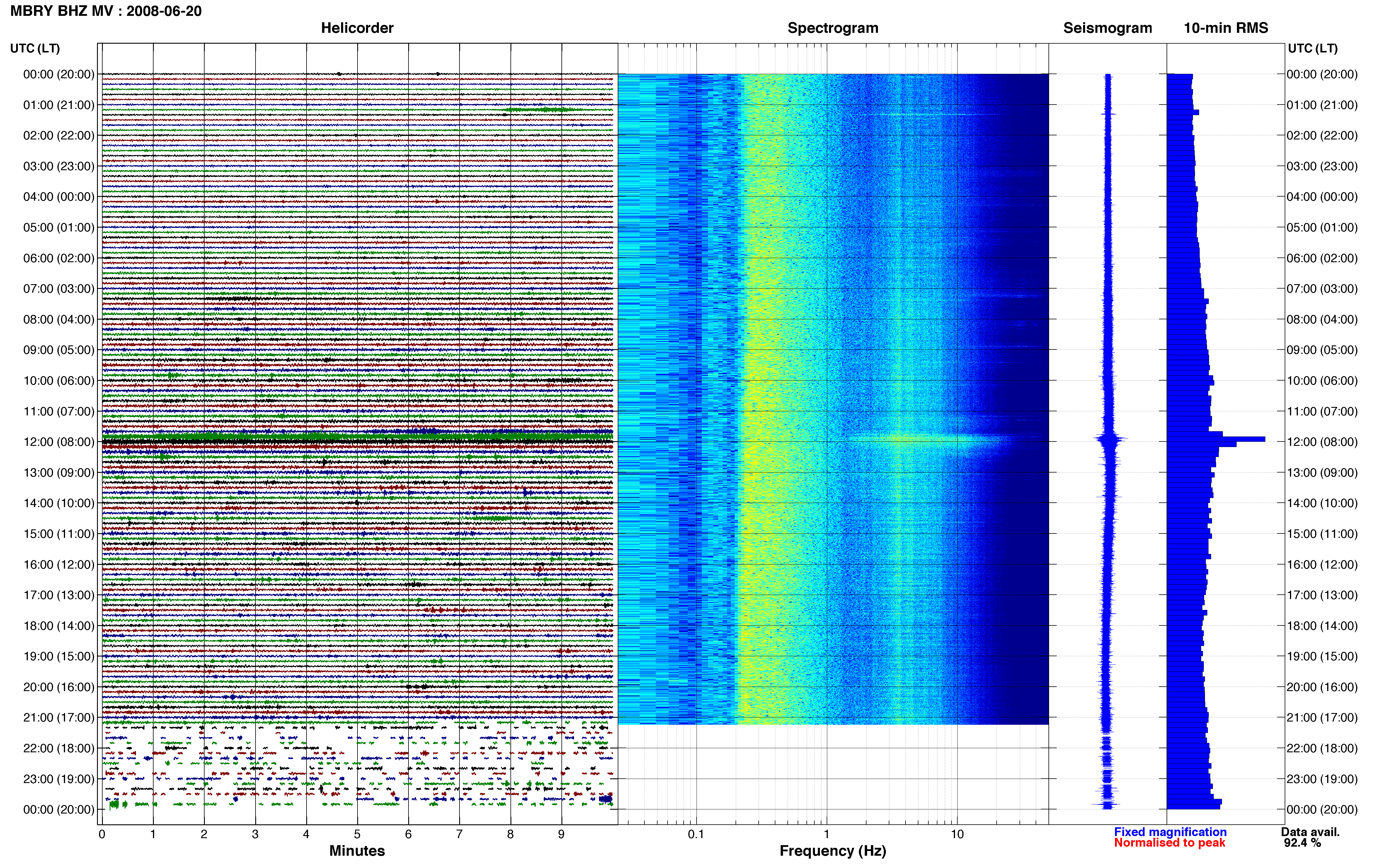Click the 18:00 (14:00) label beside the Helicorder
Image resolution: width=1389 pixels, height=868 pixels.
(x=59, y=626)
